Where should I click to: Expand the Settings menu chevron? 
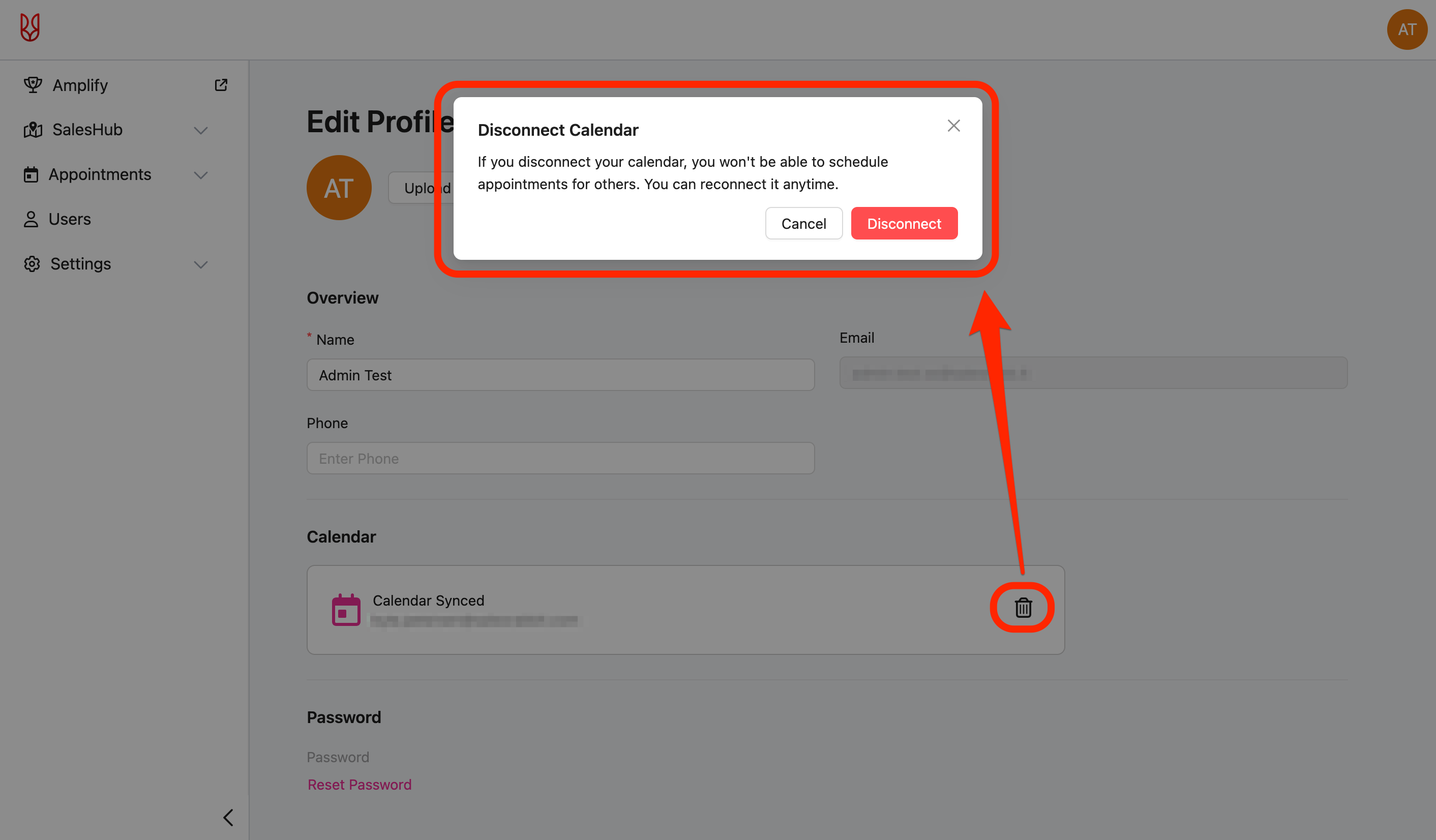click(200, 264)
